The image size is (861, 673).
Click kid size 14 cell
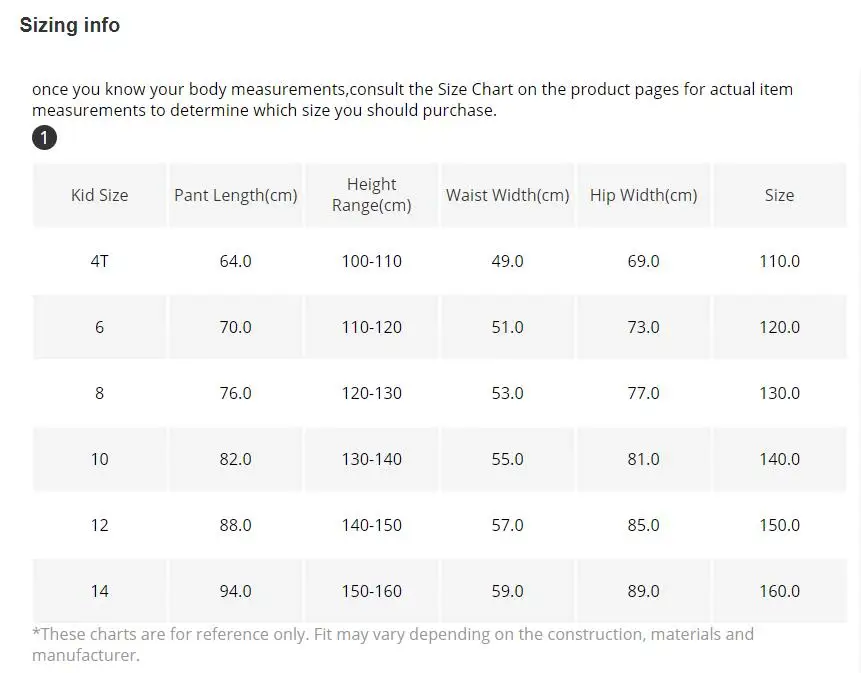pyautogui.click(x=99, y=591)
